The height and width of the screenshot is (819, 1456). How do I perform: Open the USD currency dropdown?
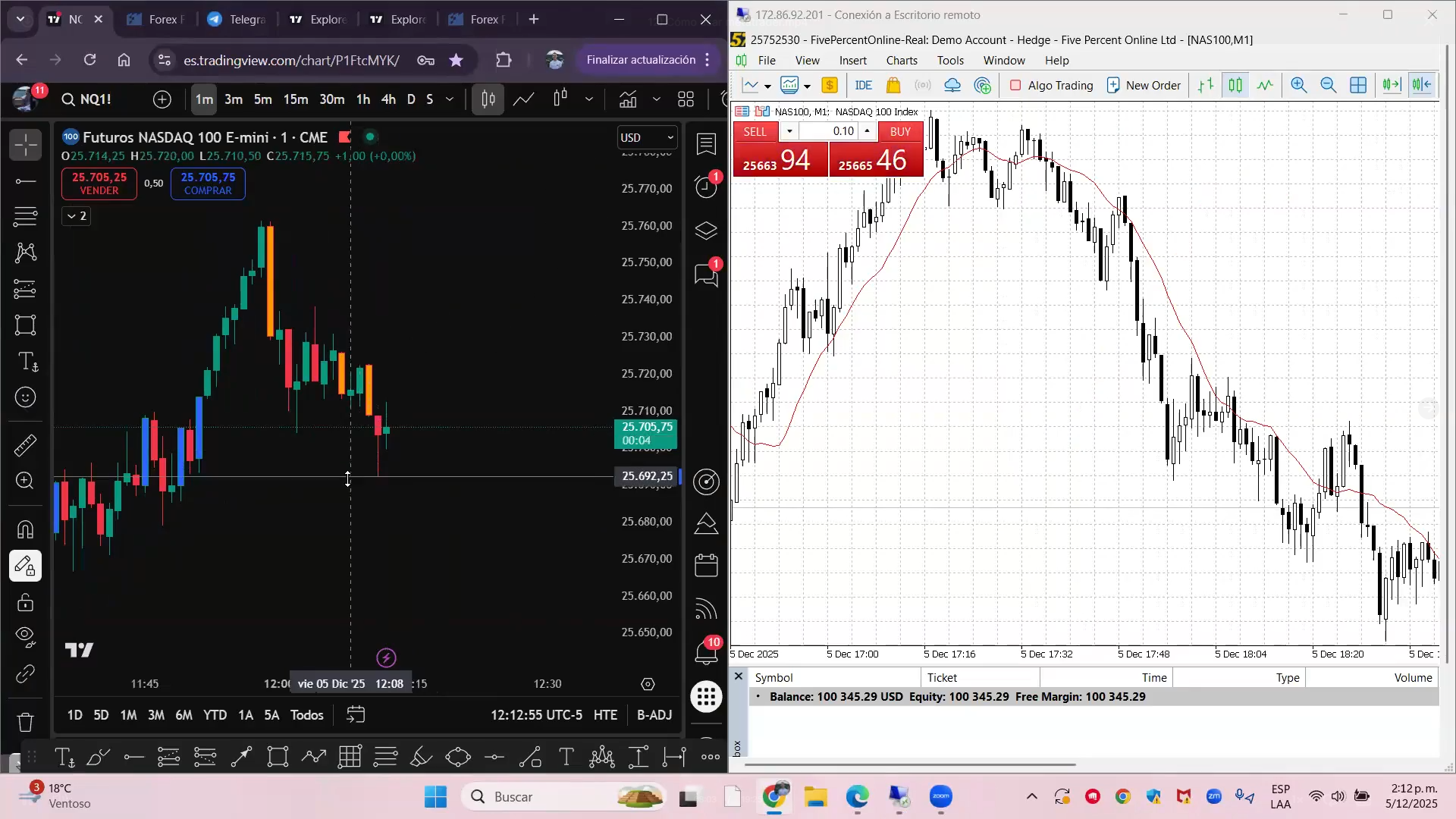647,137
